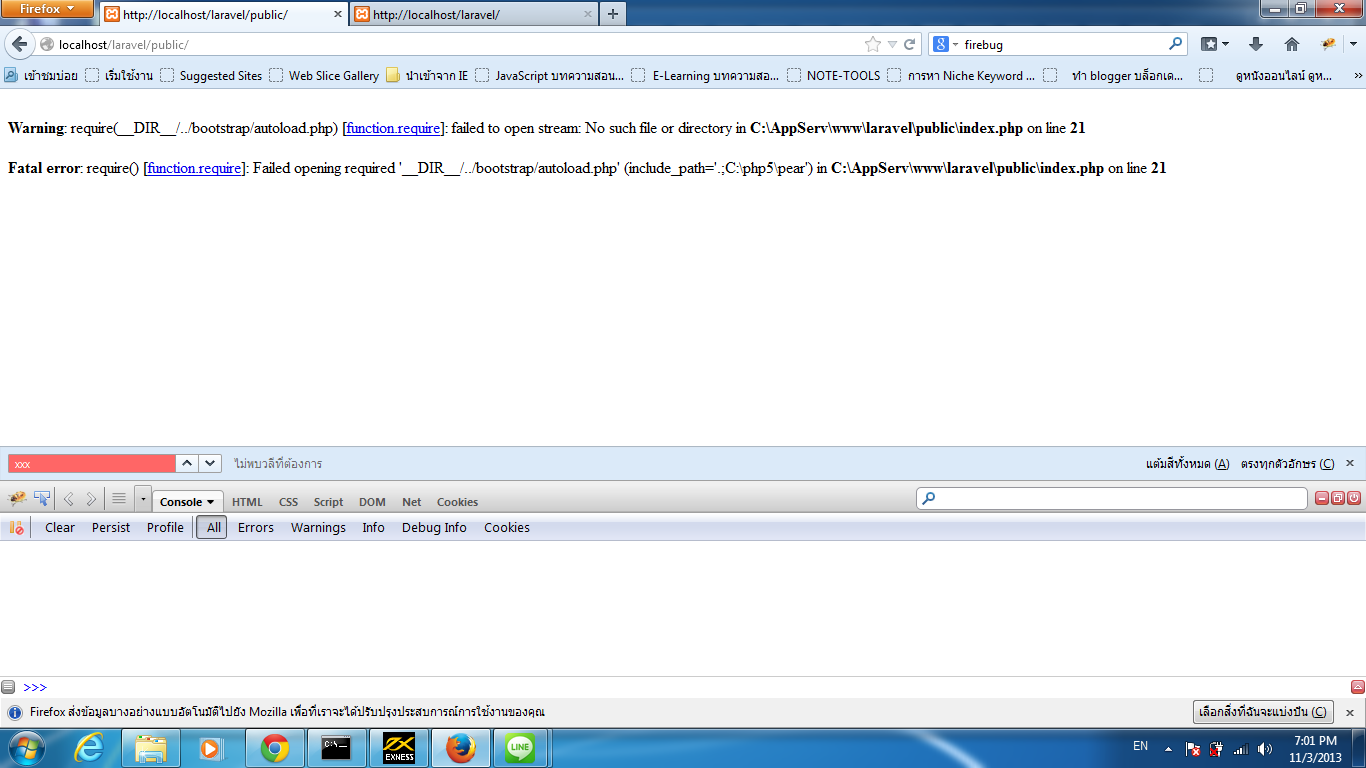Filter console by Warnings
This screenshot has height=768, width=1366.
318,528
